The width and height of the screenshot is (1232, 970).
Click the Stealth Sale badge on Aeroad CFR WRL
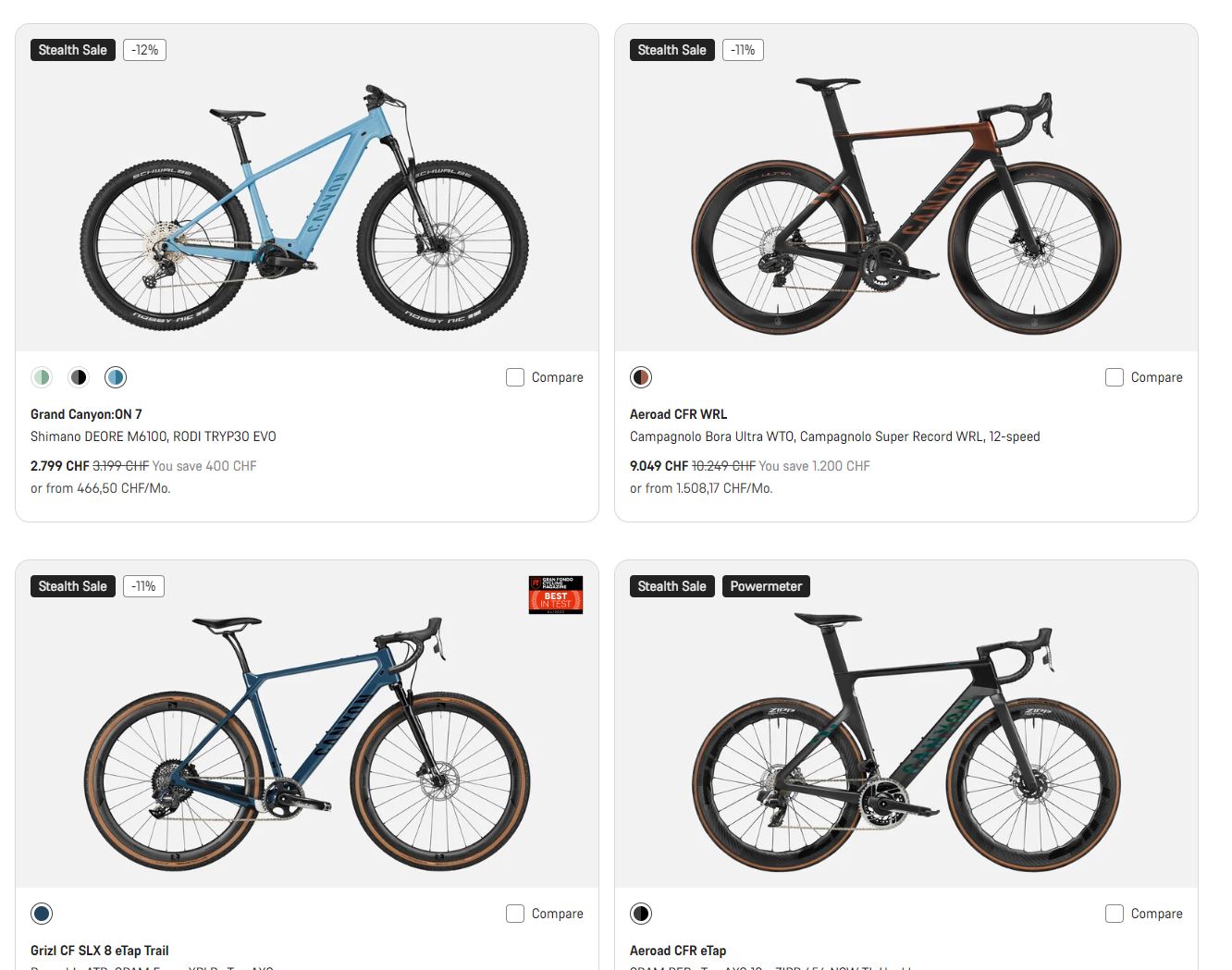[x=671, y=50]
